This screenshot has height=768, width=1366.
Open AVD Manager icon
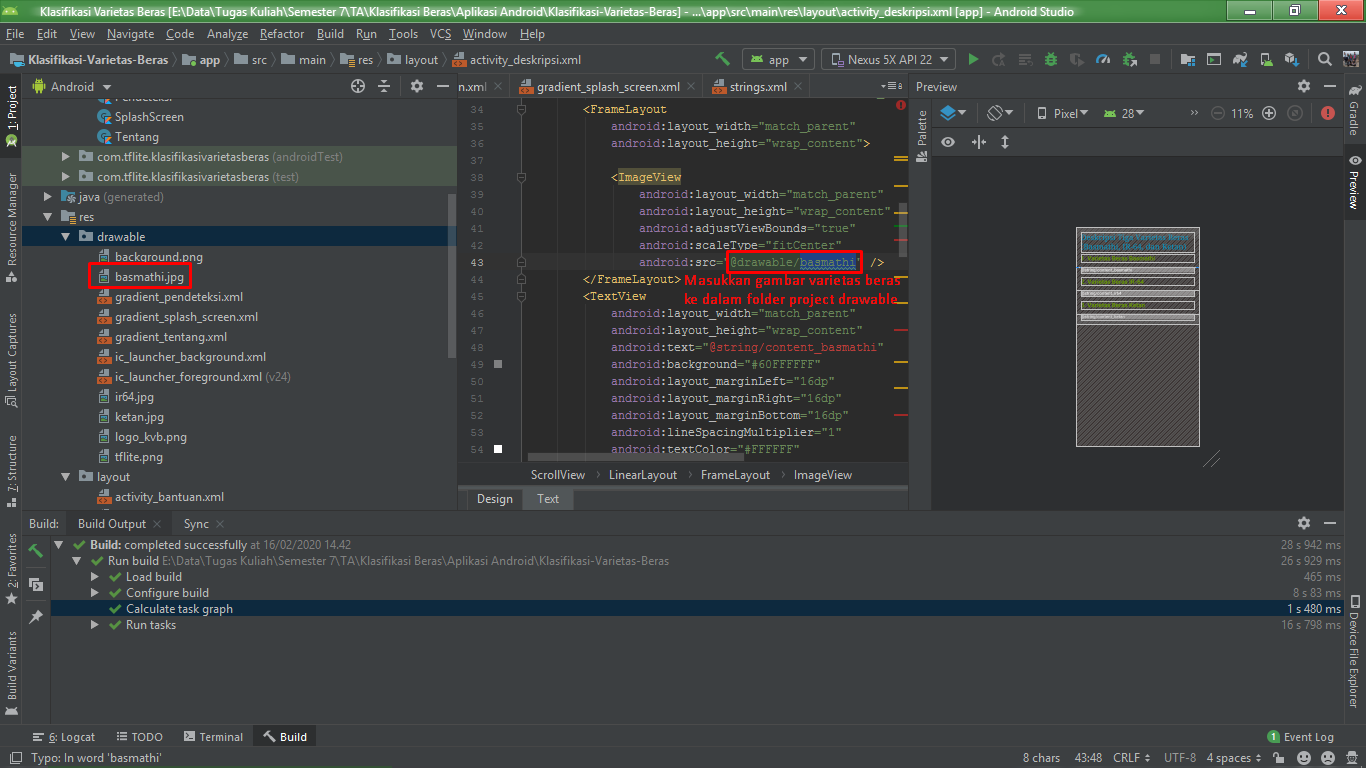click(x=1265, y=59)
